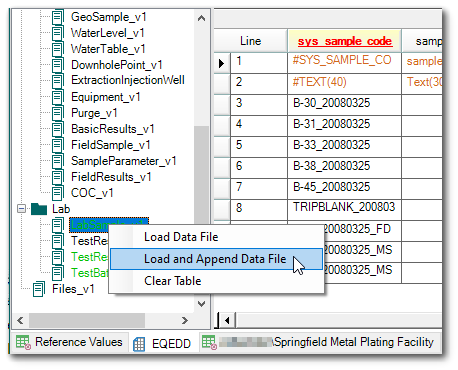Click the ExtractionInjectionWell document icon
The width and height of the screenshot is (458, 370).
pyautogui.click(x=58, y=81)
